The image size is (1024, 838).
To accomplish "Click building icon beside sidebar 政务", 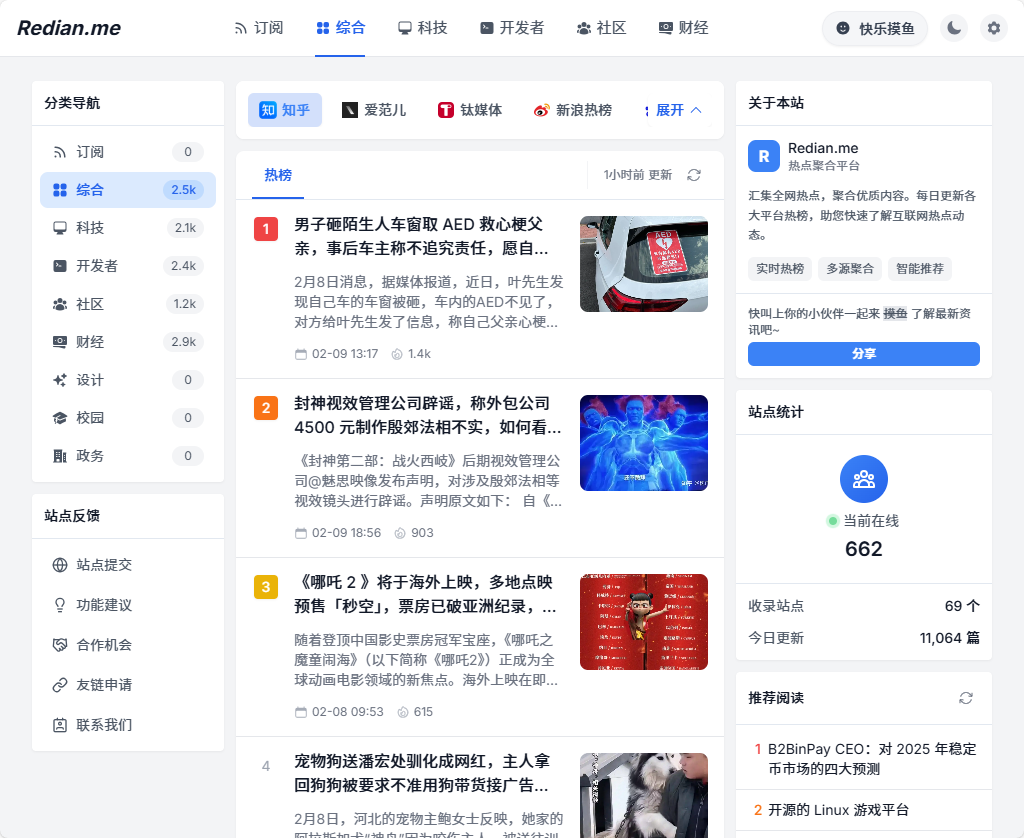I will [x=60, y=456].
